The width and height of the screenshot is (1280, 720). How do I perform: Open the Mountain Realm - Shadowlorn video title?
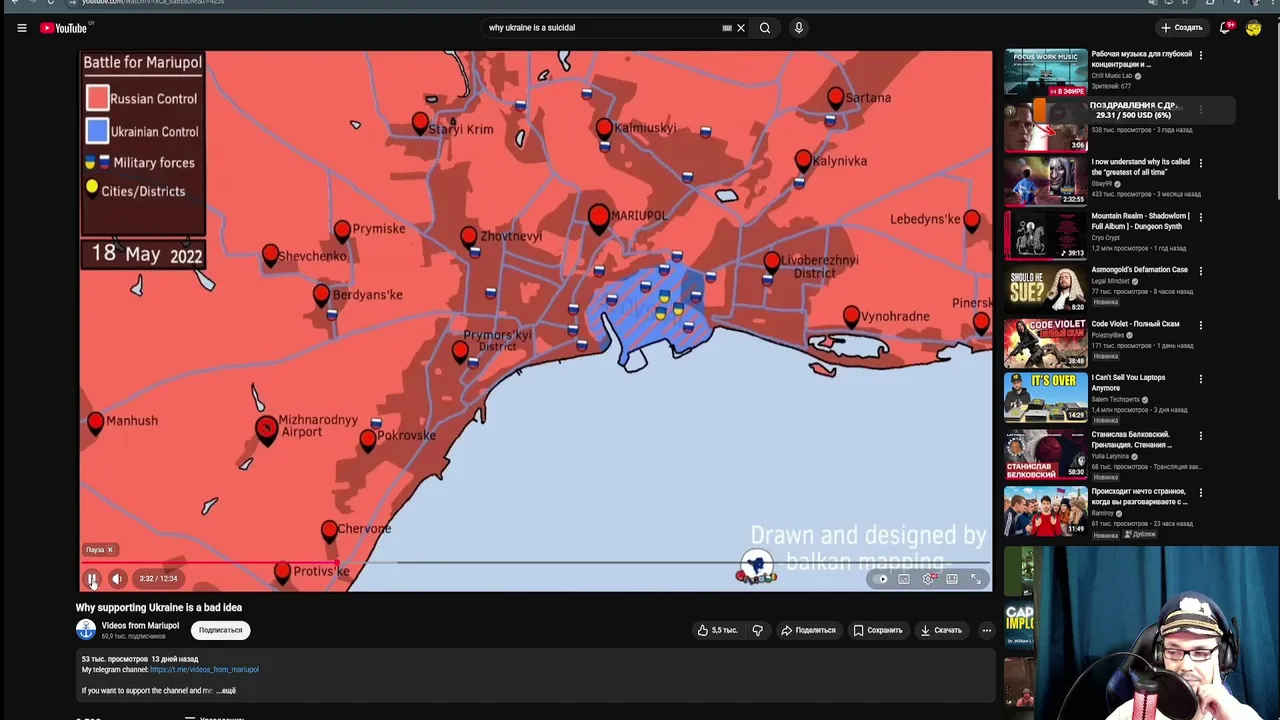pyautogui.click(x=1141, y=221)
